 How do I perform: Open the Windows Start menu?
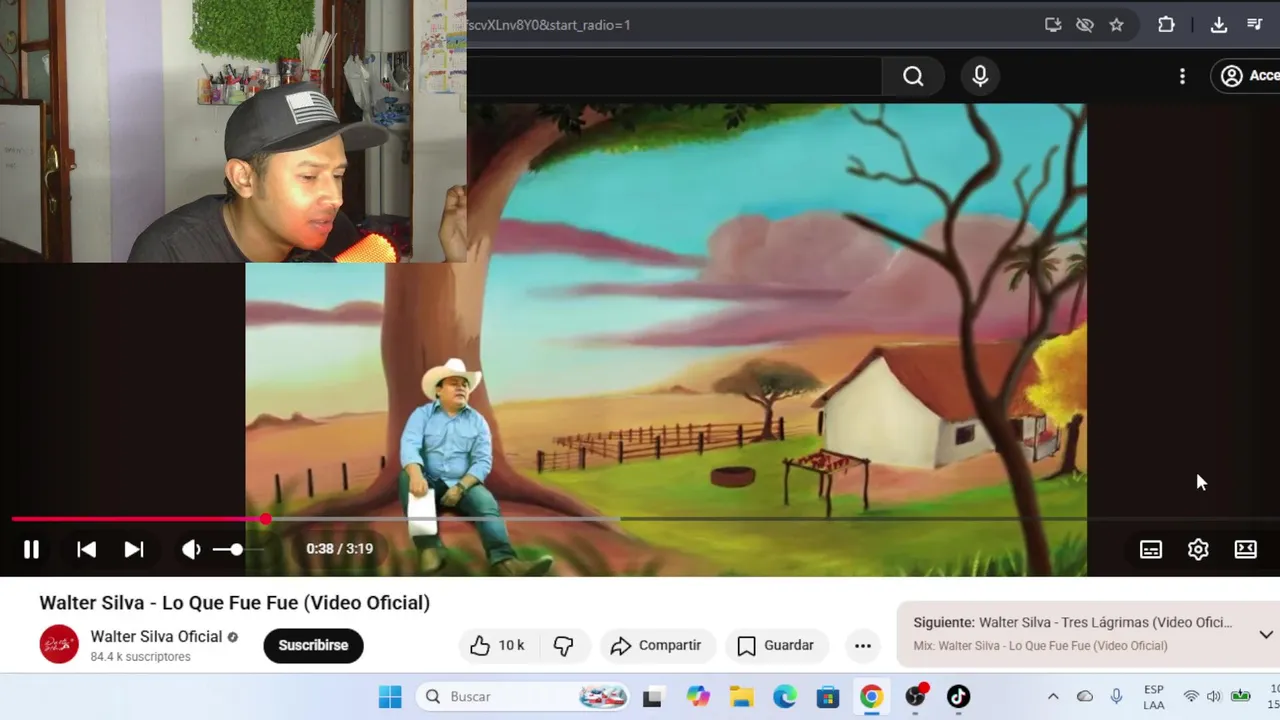click(390, 697)
